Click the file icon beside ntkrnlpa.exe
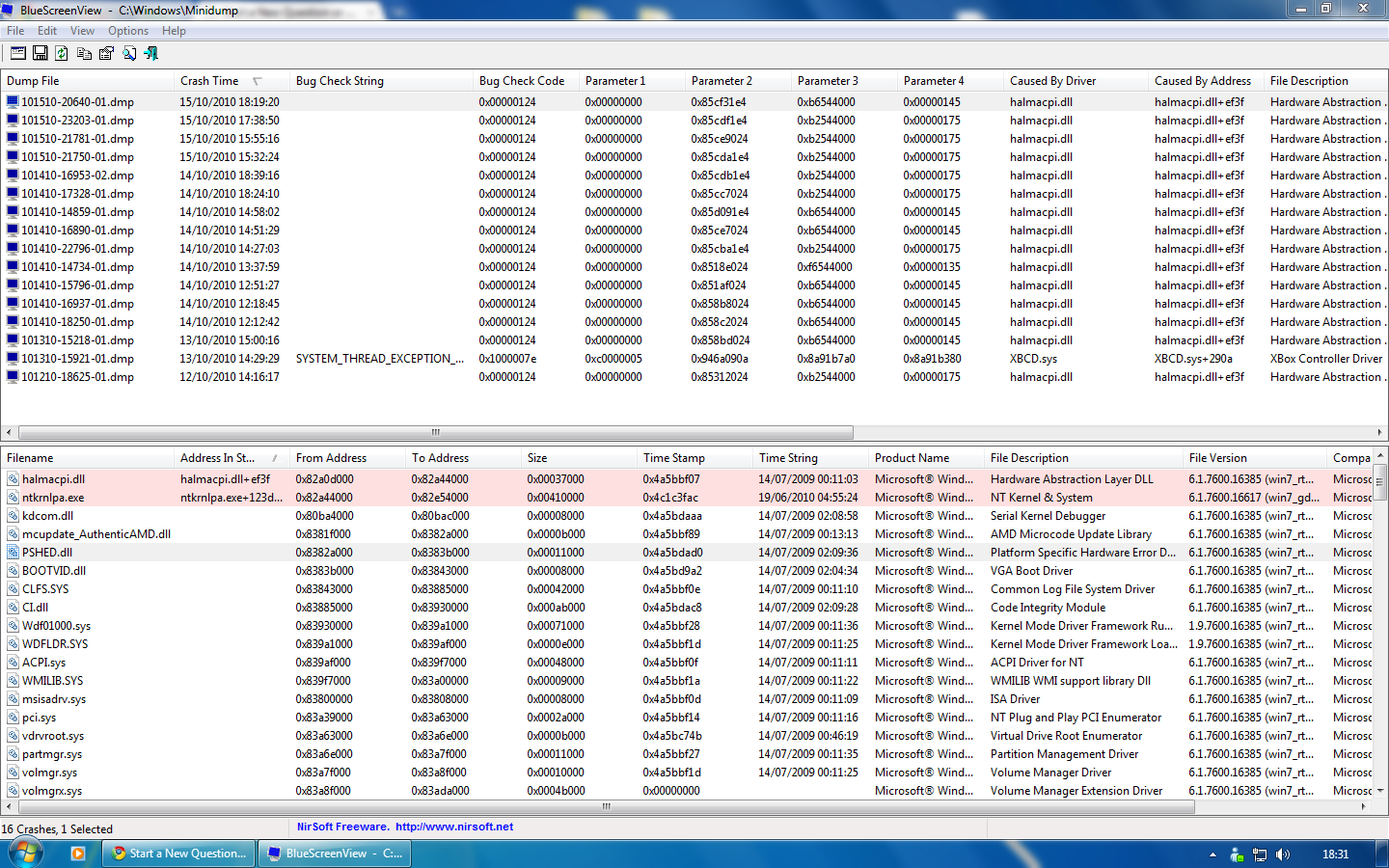The height and width of the screenshot is (868, 1389). (x=13, y=497)
